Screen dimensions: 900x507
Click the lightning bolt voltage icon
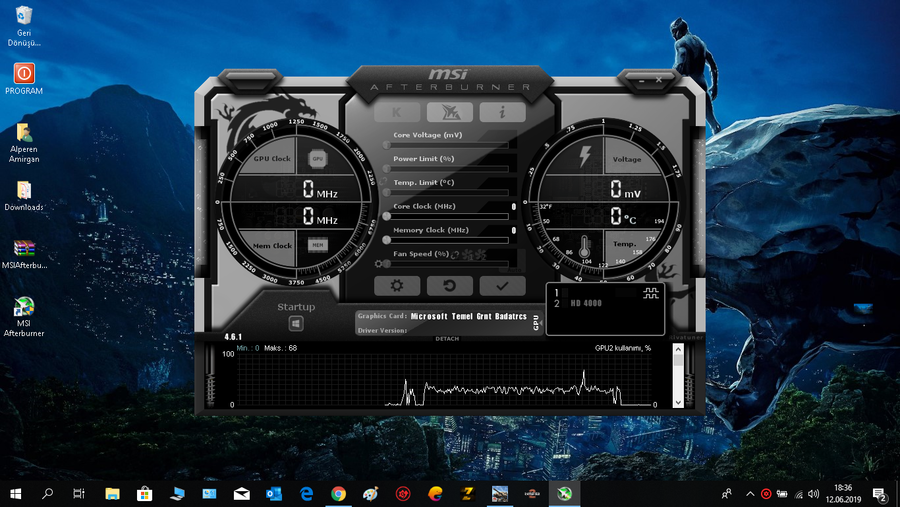585,156
